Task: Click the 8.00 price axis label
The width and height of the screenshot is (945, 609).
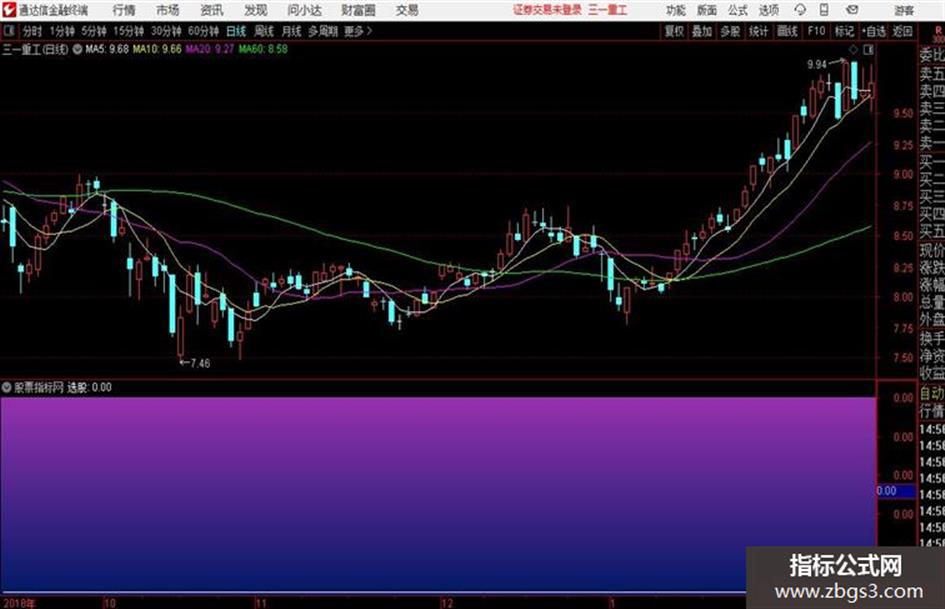Action: (903, 297)
